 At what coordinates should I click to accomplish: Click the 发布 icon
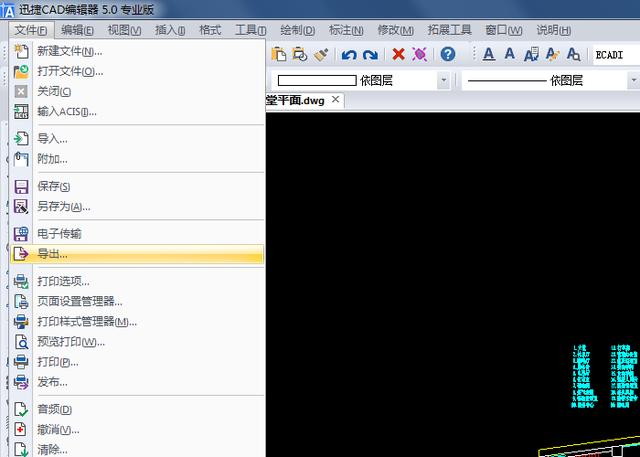pyautogui.click(x=21, y=382)
